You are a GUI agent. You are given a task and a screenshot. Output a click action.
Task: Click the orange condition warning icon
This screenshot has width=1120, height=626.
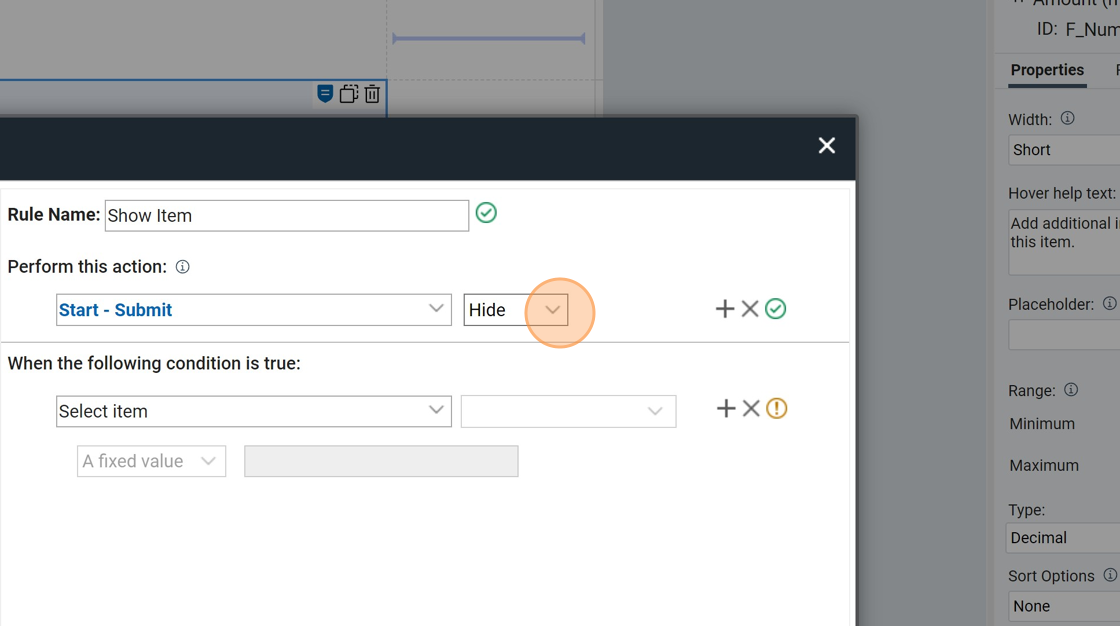tap(777, 408)
